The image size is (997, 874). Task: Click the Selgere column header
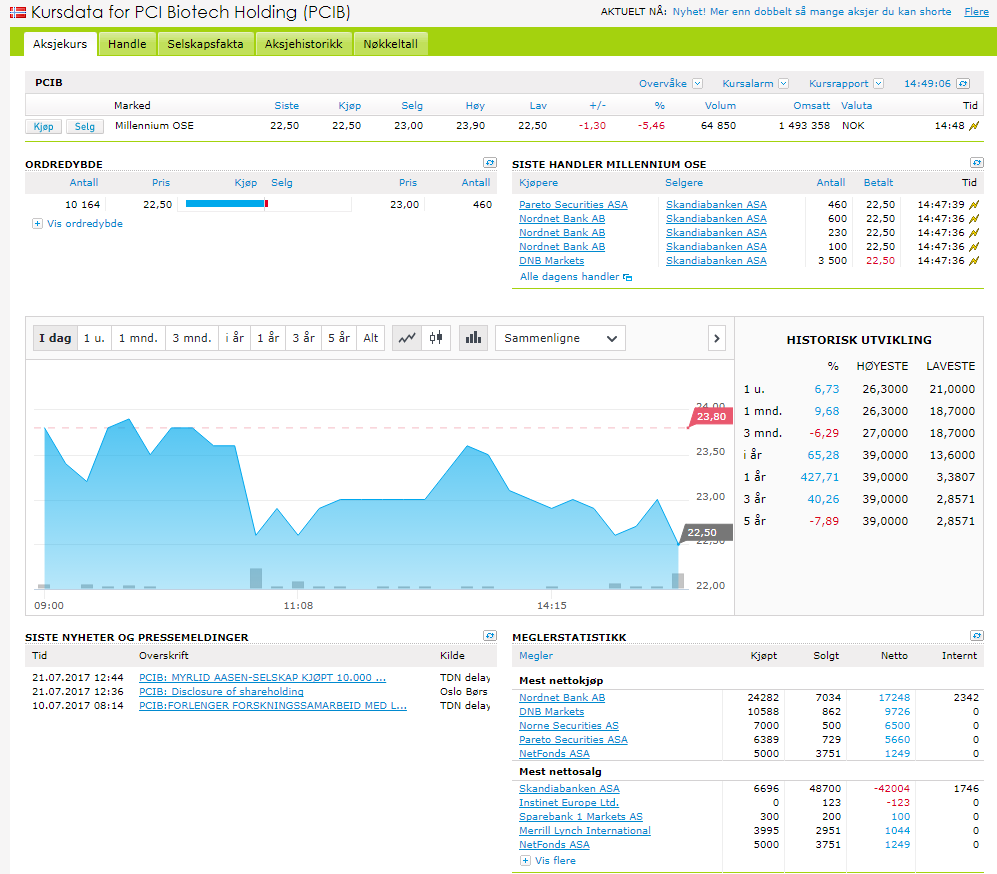[684, 182]
